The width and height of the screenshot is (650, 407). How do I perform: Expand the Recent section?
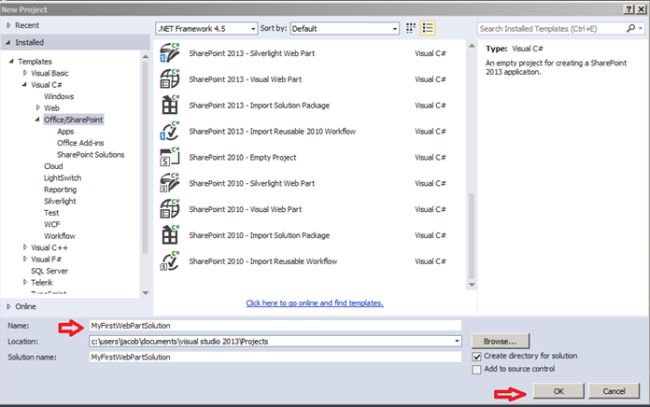(8, 25)
